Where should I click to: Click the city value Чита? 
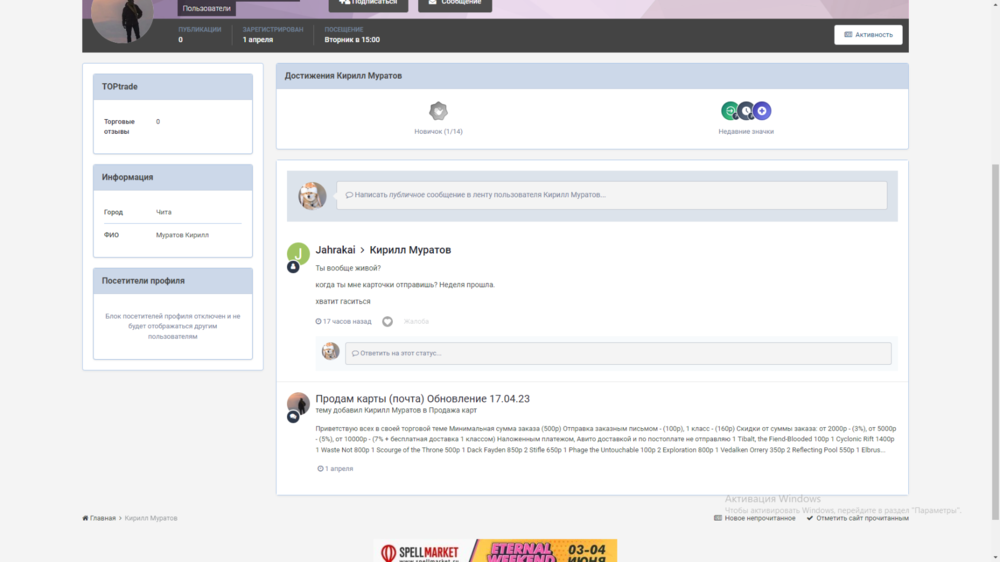click(x=164, y=212)
